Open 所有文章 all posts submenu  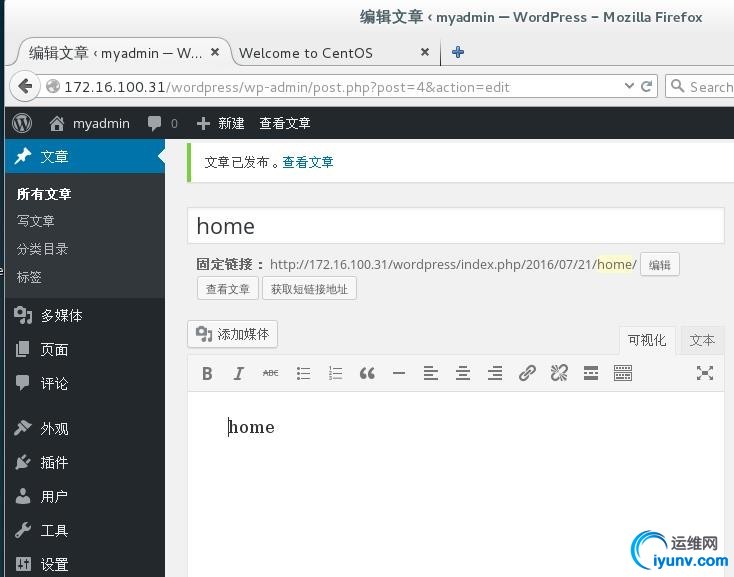[44, 194]
